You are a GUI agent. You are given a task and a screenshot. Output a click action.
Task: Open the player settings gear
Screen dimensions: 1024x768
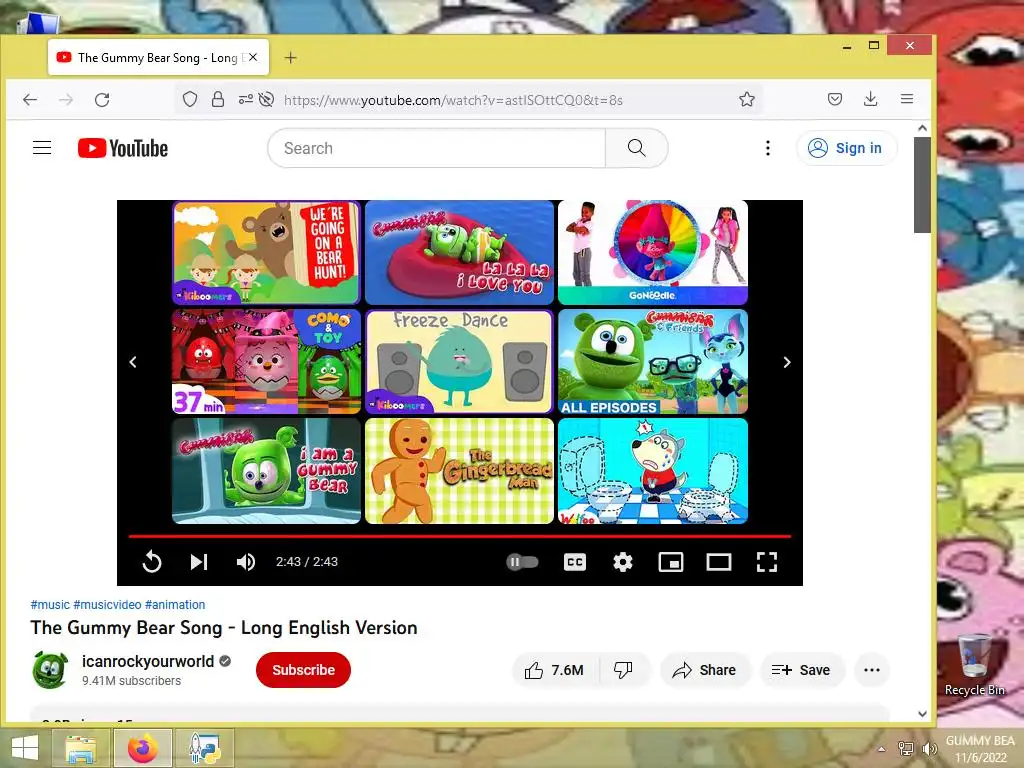(x=623, y=562)
